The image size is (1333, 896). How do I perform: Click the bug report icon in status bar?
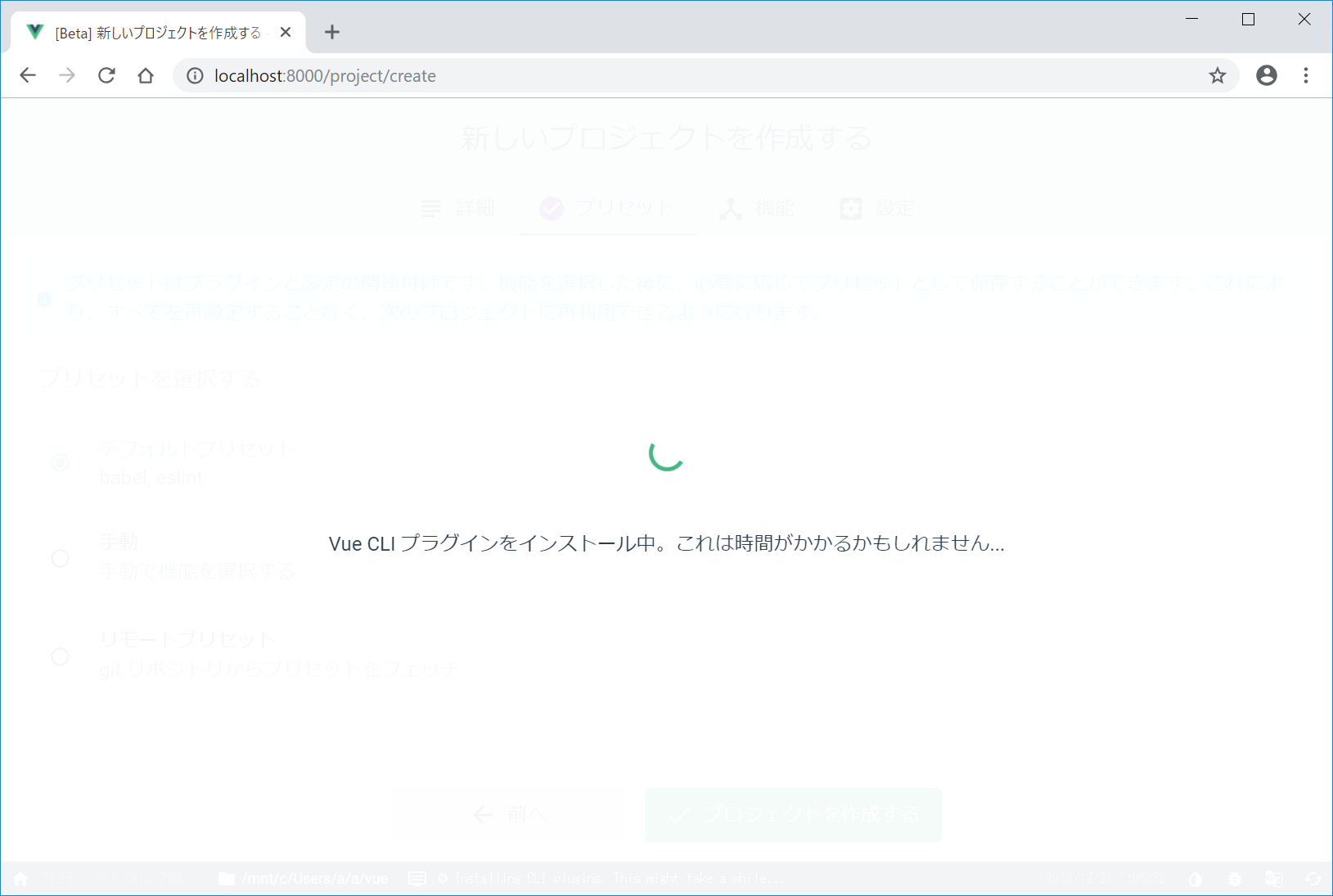pos(1235,879)
